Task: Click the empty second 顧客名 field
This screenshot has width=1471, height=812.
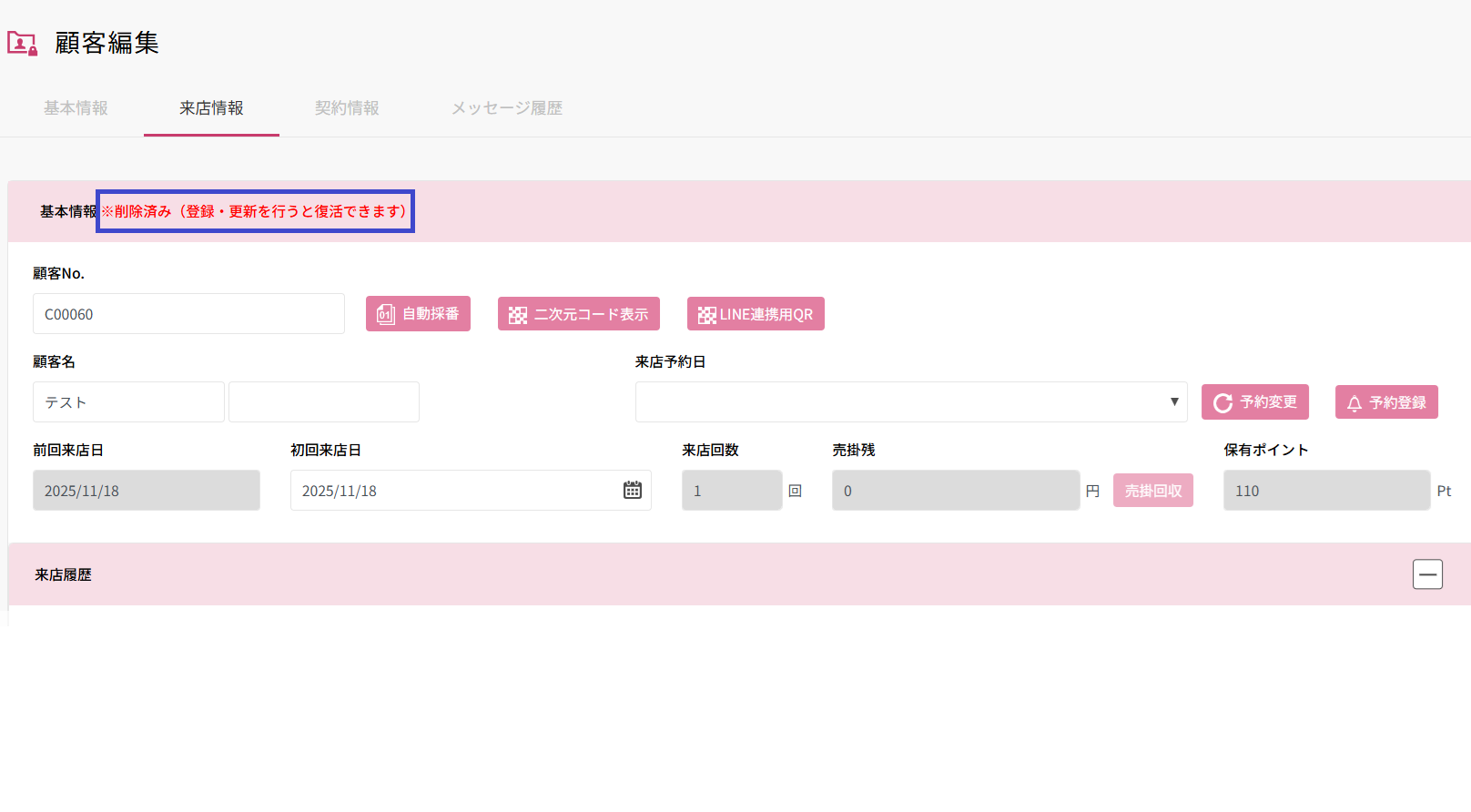Action: [324, 402]
